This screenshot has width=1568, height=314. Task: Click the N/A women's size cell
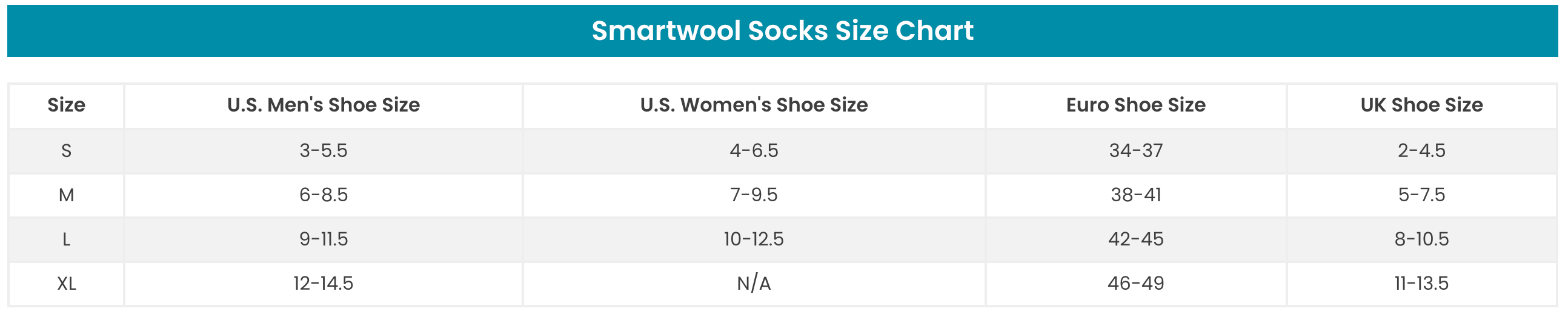click(754, 284)
